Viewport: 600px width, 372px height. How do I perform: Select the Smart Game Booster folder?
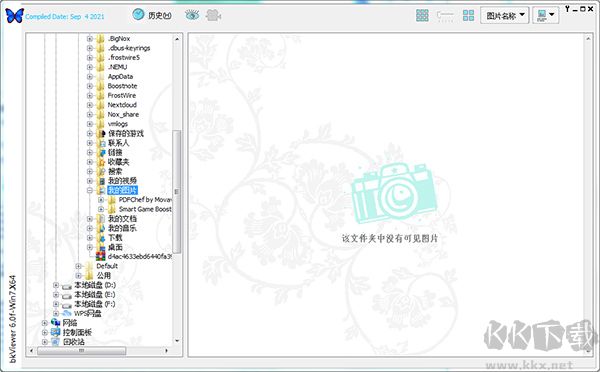145,209
